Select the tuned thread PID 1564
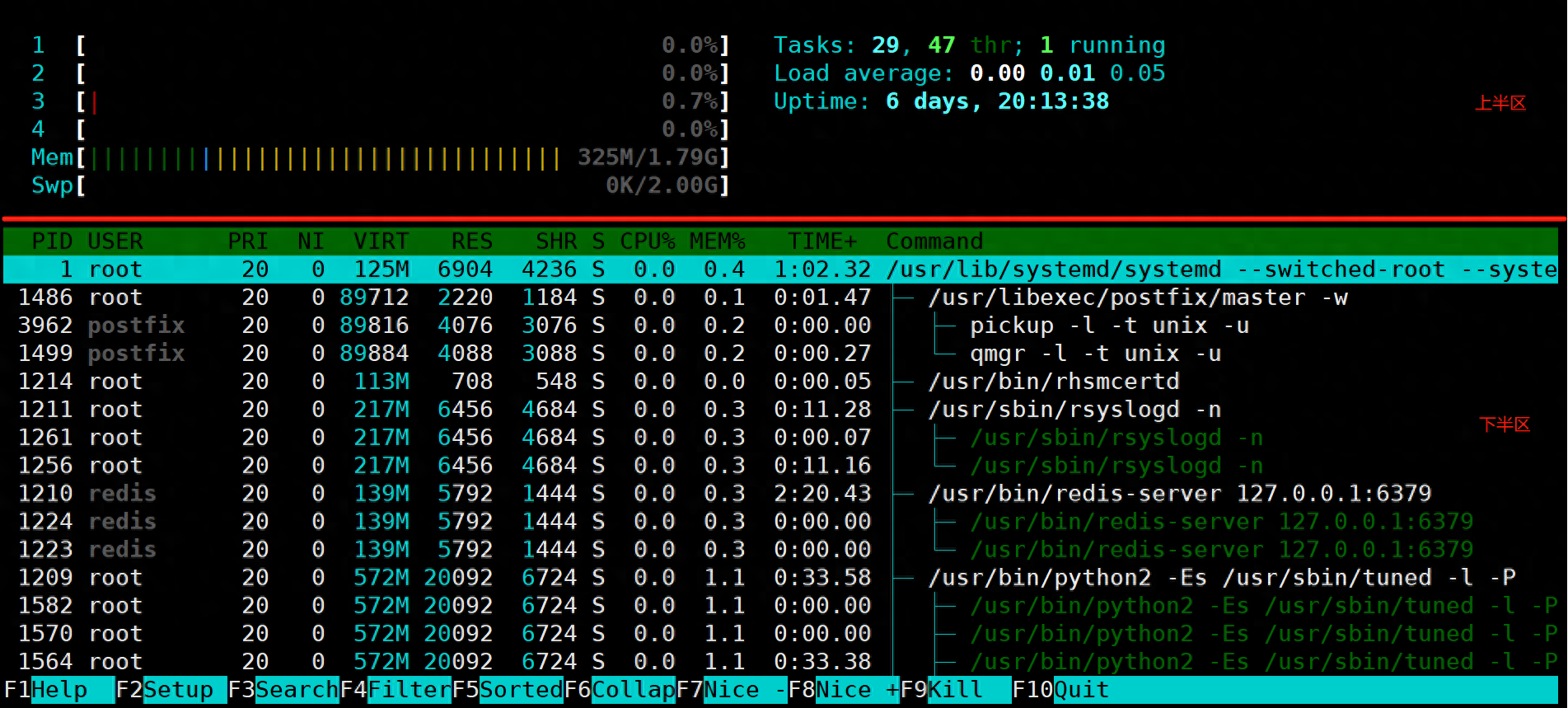 pyautogui.click(x=780, y=662)
